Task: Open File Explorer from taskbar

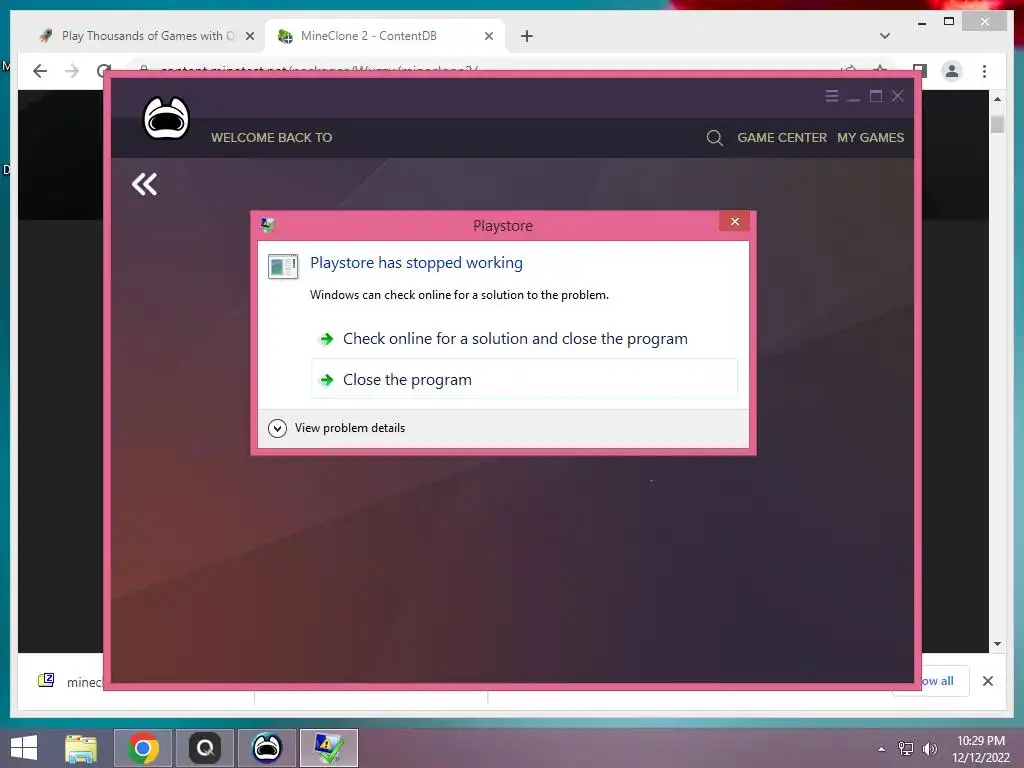Action: (81, 748)
